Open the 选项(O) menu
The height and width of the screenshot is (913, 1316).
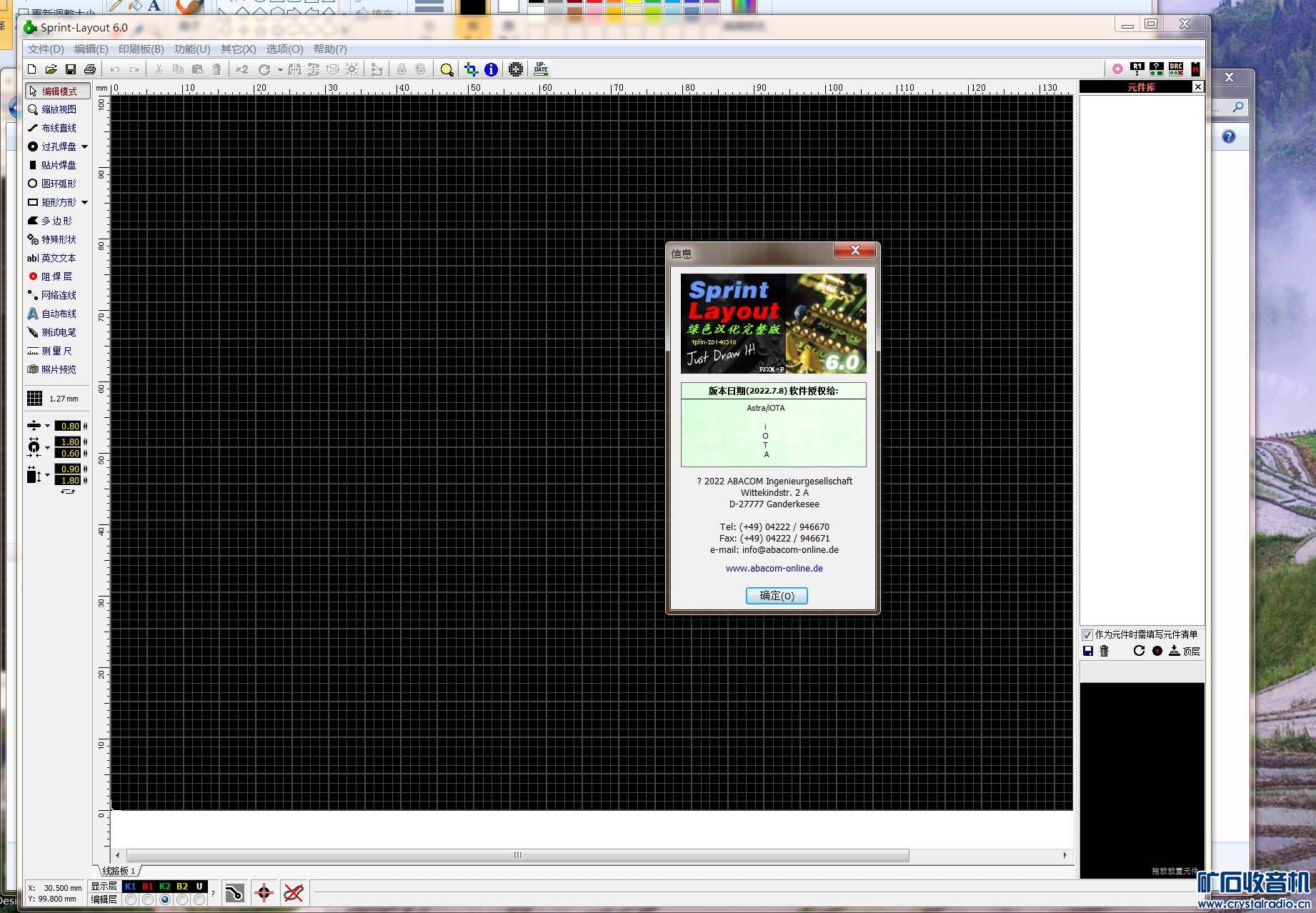click(x=284, y=49)
